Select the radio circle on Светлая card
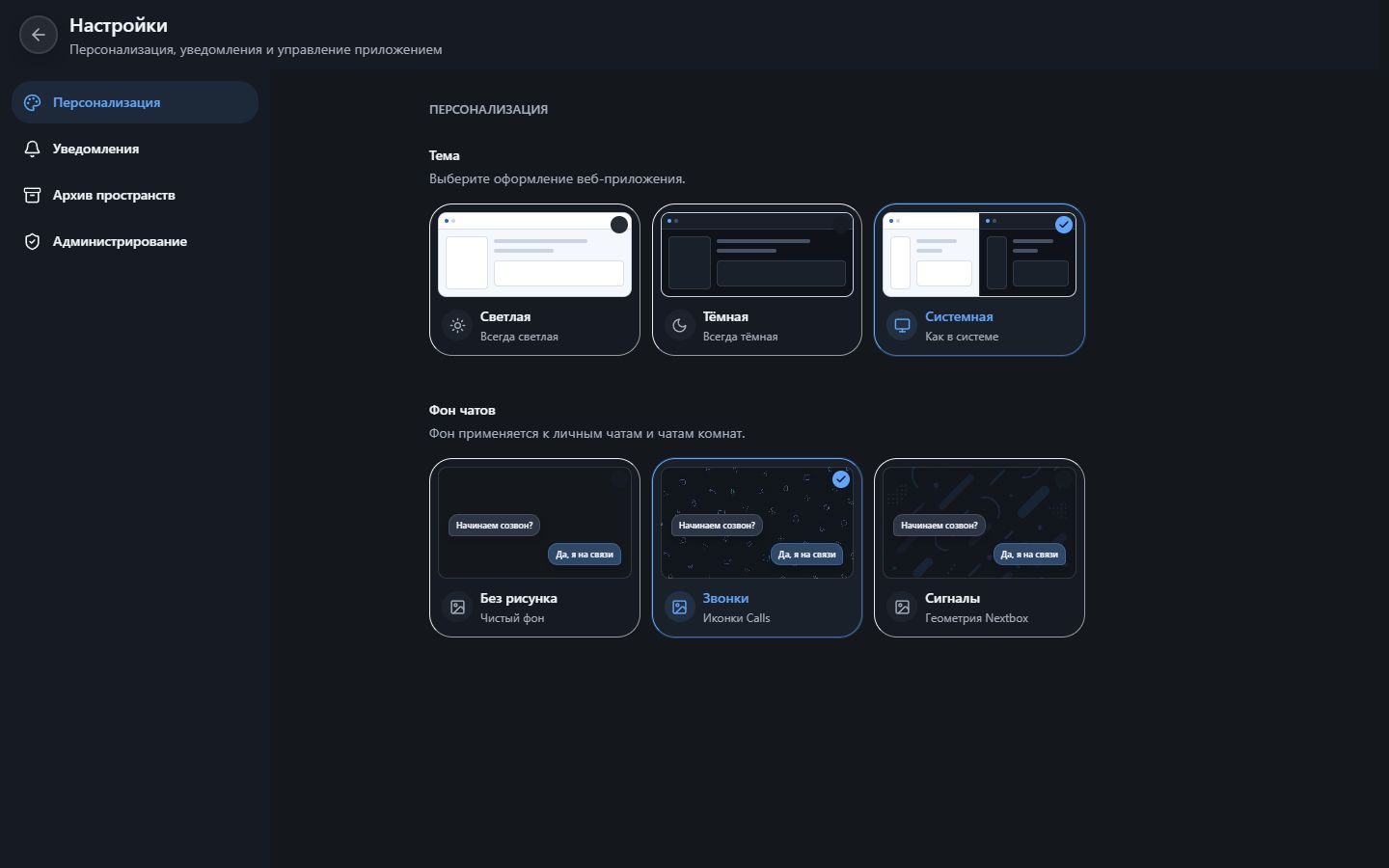The height and width of the screenshot is (868, 1389). point(619,225)
